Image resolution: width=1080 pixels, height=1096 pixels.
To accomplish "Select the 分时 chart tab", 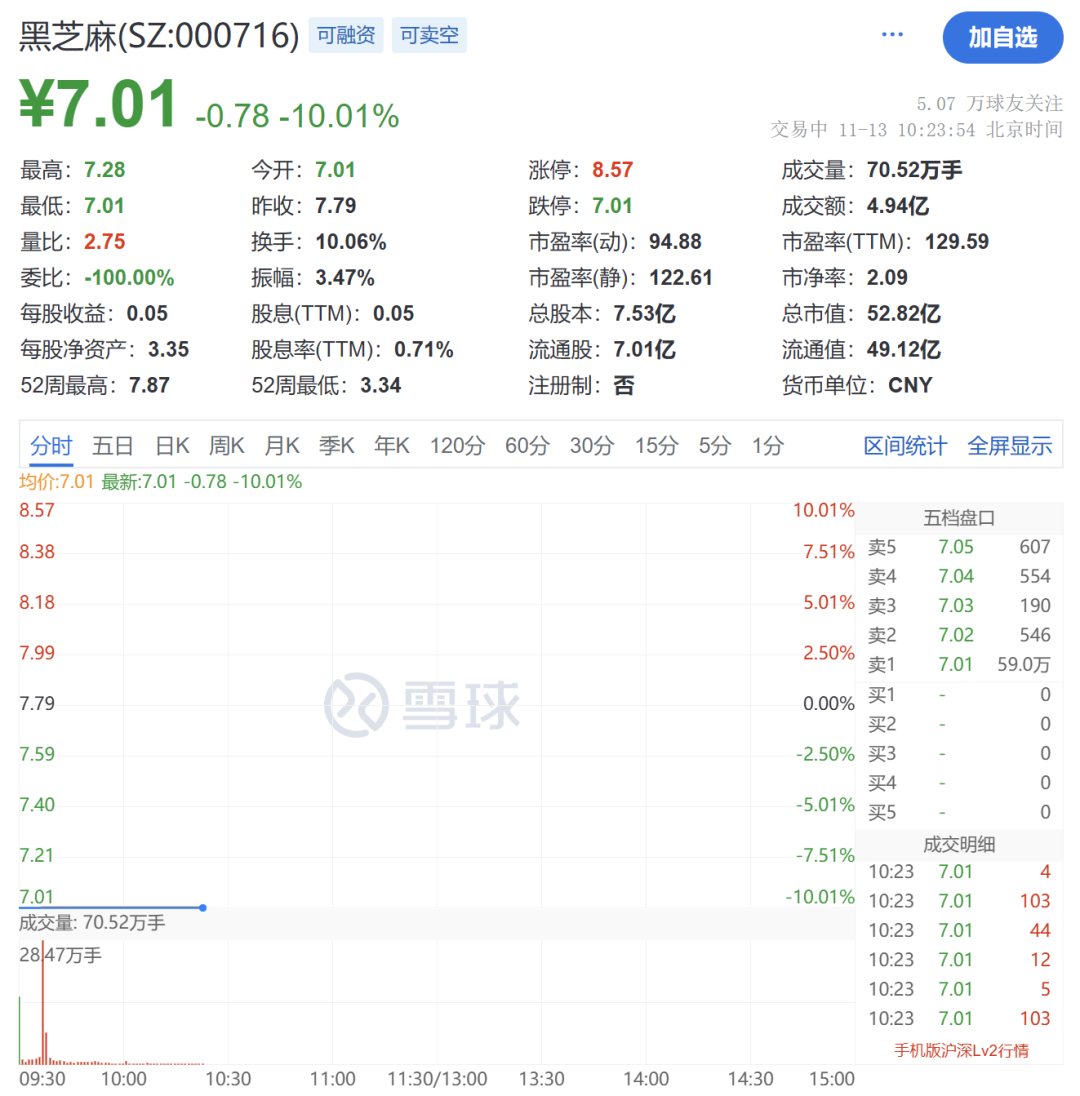I will (x=51, y=446).
